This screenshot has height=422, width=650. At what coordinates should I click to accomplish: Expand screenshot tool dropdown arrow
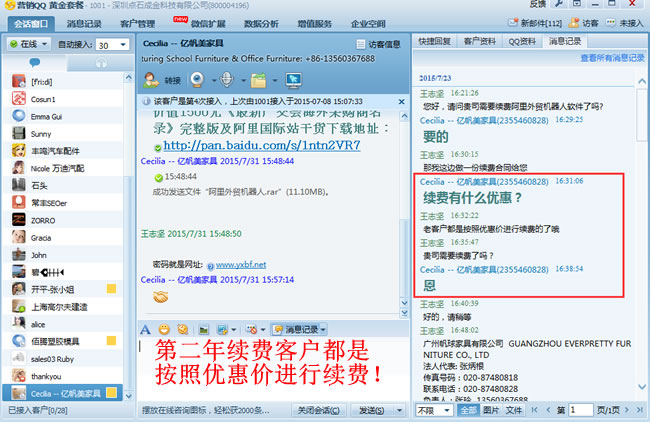[x=233, y=330]
